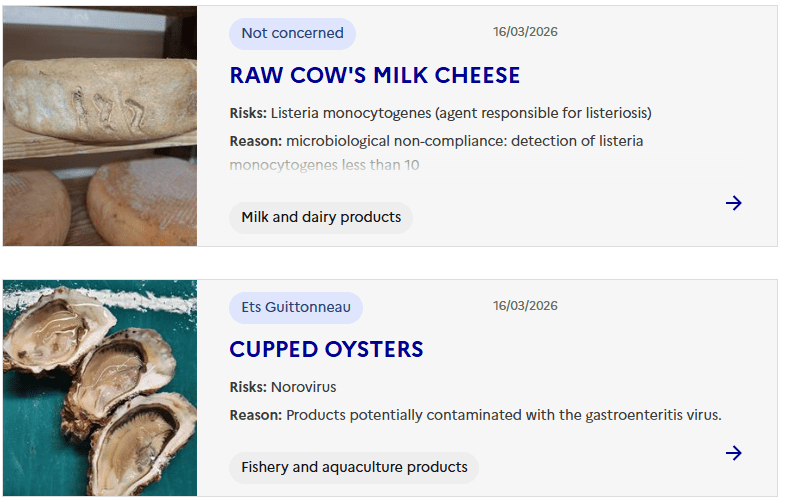Click the bold "Risks:" label on oysters card

click(248, 387)
